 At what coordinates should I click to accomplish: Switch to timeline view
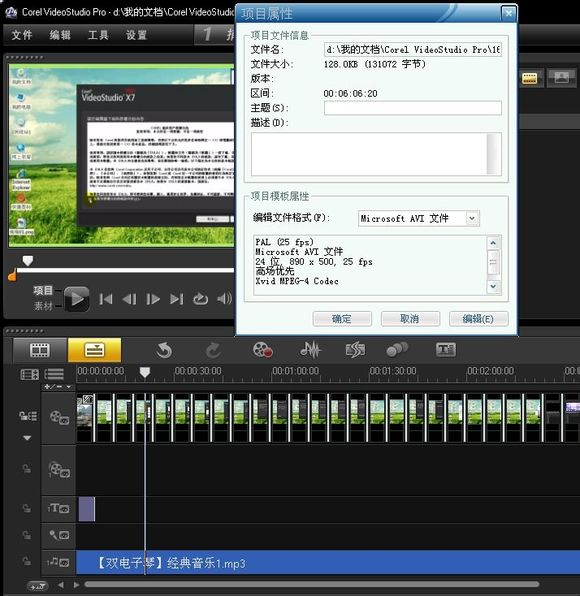[x=94, y=350]
